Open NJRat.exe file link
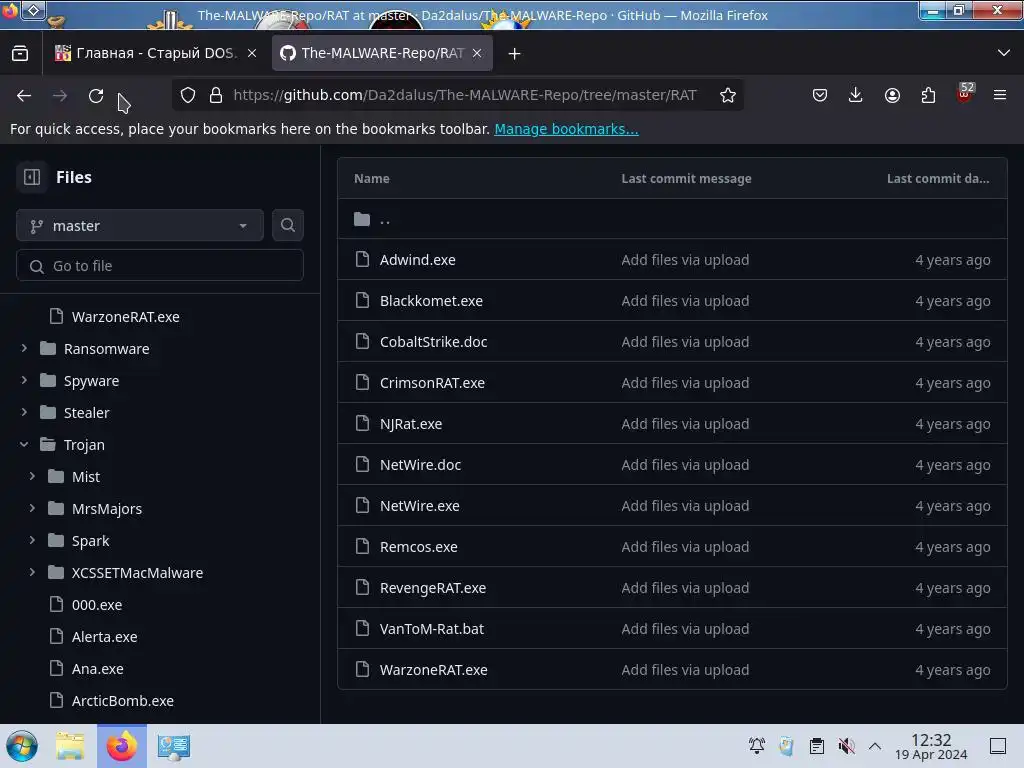This screenshot has width=1024, height=768. point(411,424)
